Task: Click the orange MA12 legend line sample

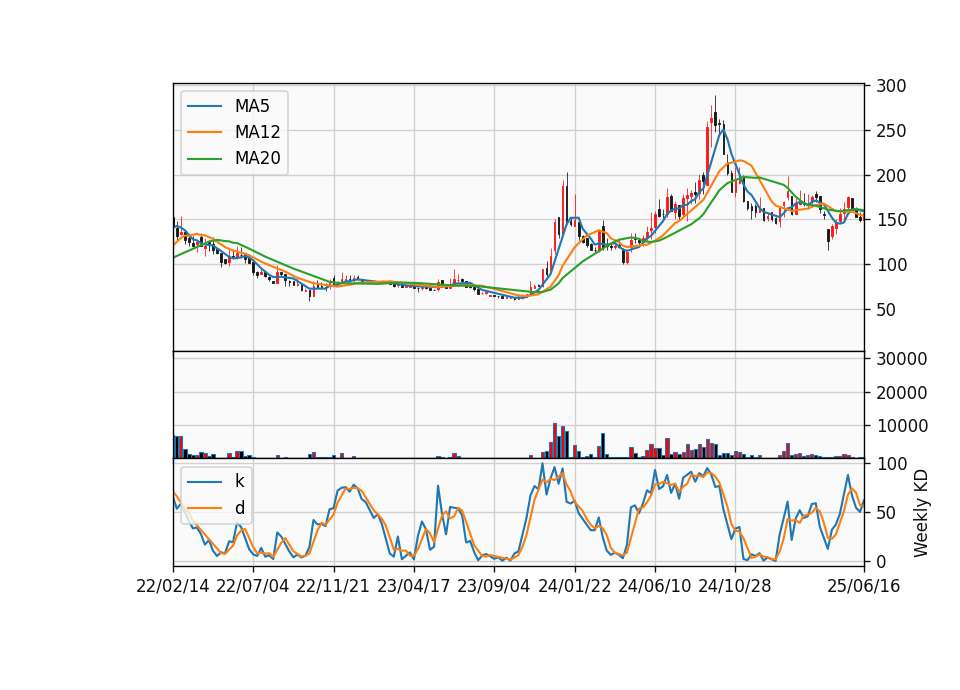Action: click(x=204, y=132)
